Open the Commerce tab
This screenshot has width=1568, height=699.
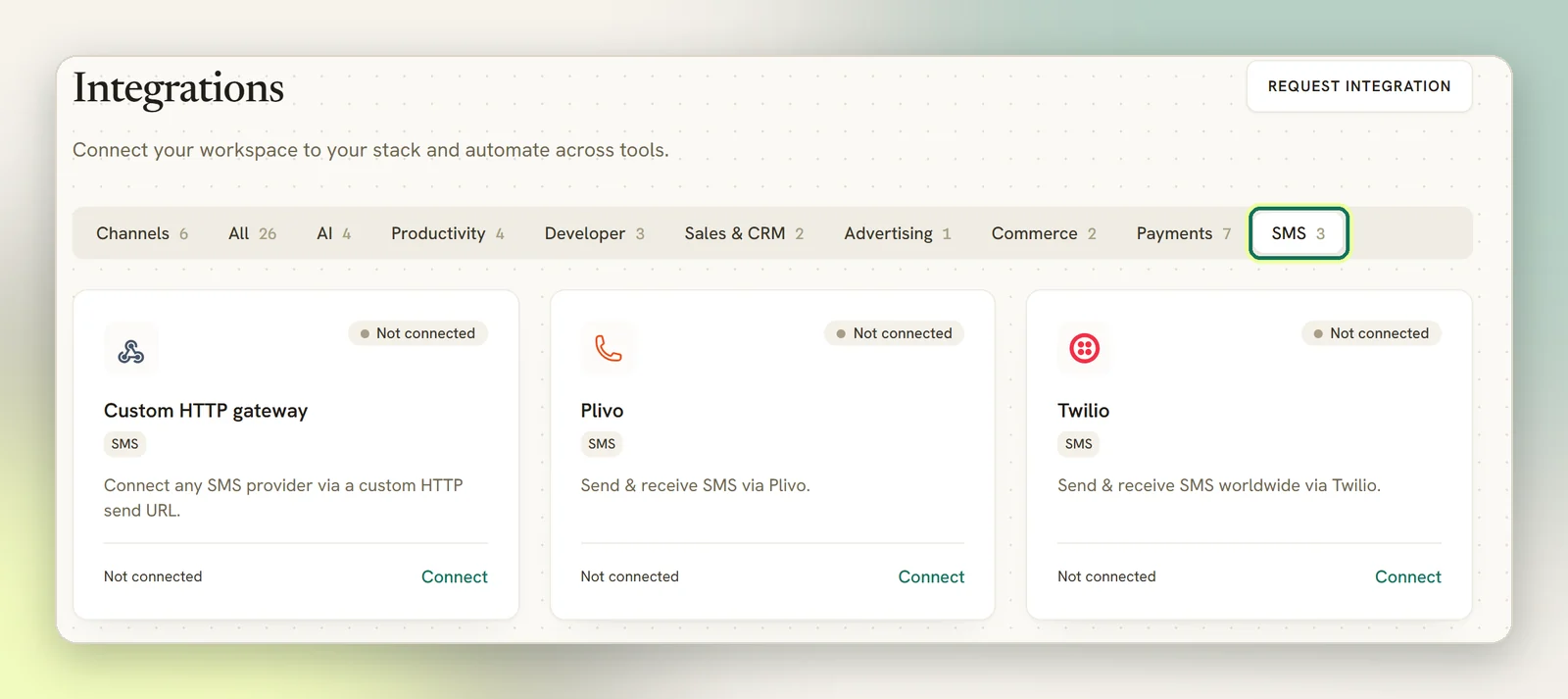point(1044,233)
